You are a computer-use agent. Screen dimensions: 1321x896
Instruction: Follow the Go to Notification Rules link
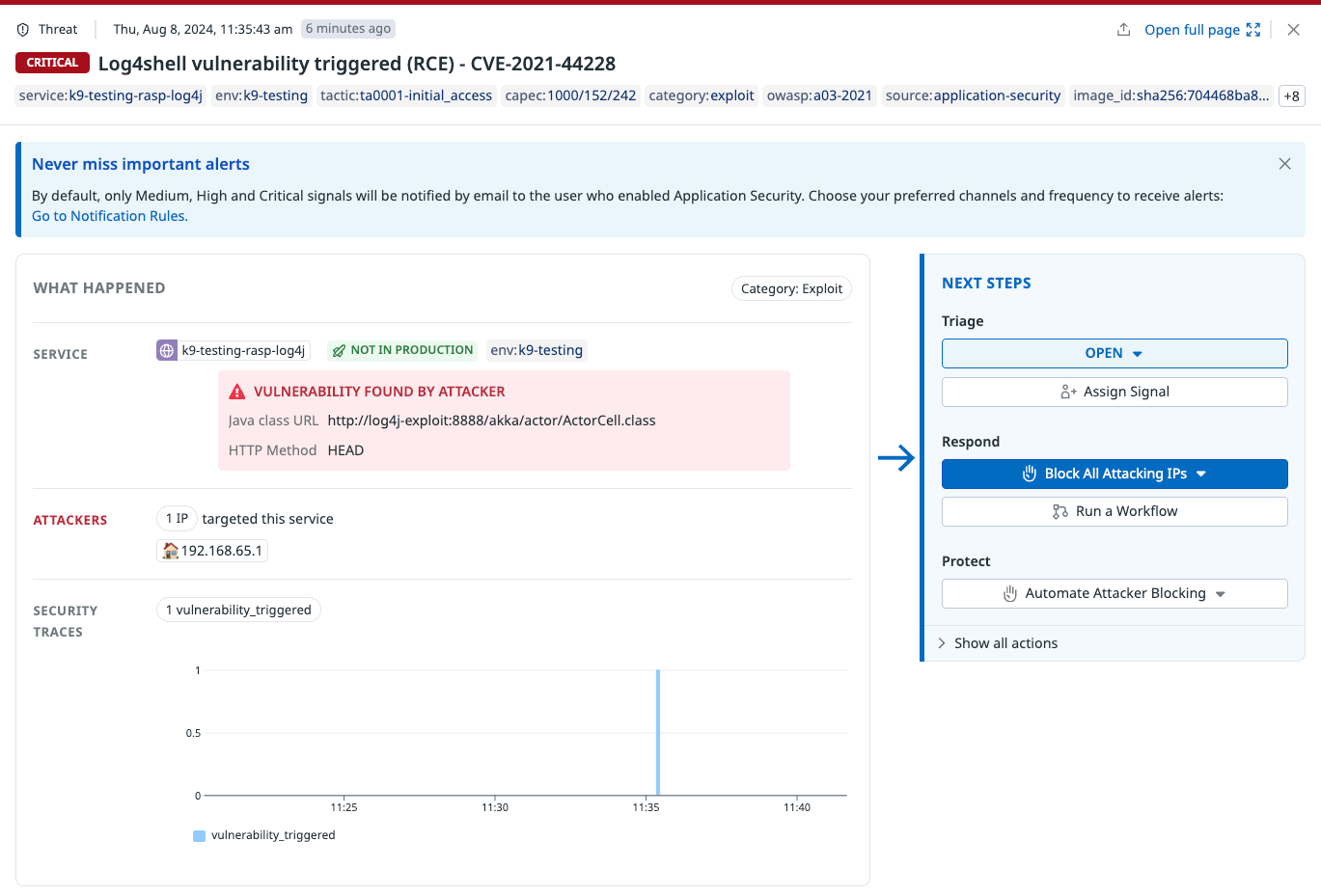pyautogui.click(x=109, y=216)
